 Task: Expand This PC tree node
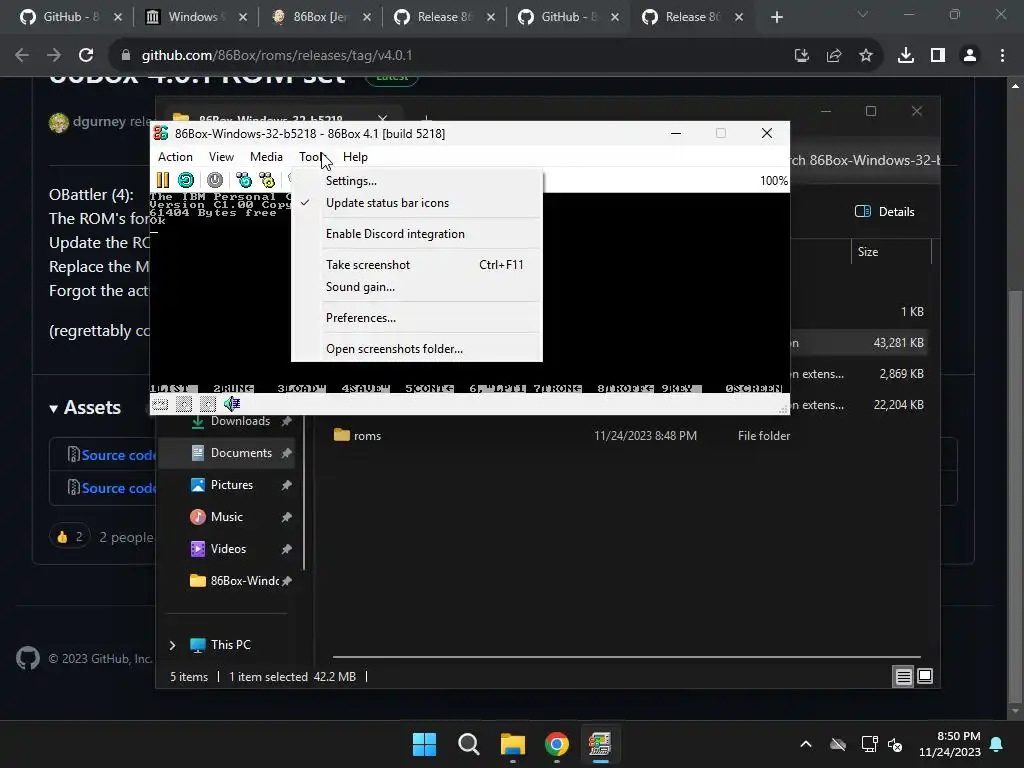pos(172,645)
